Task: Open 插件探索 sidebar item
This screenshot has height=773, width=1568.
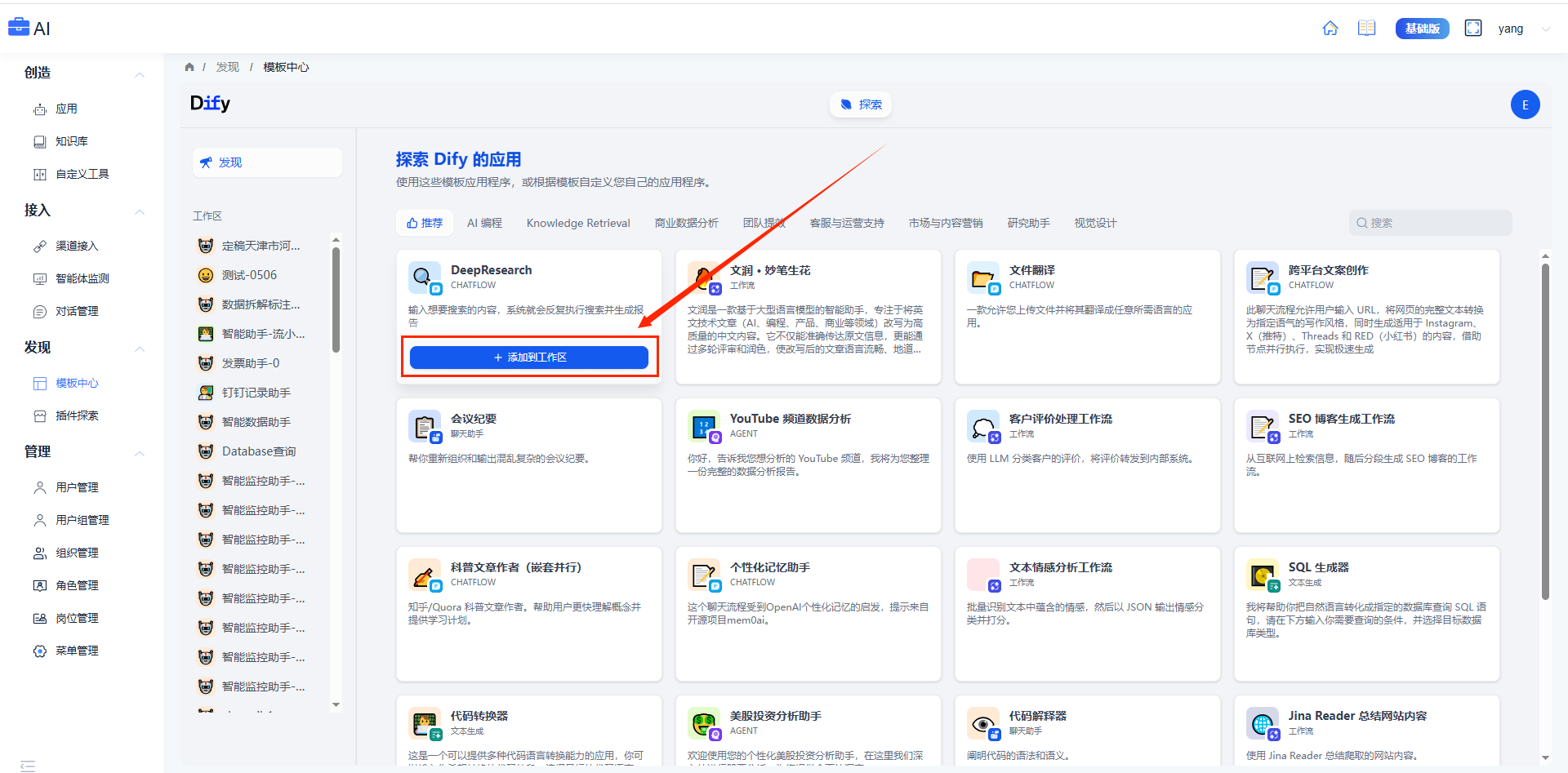Action: pyautogui.click(x=77, y=415)
